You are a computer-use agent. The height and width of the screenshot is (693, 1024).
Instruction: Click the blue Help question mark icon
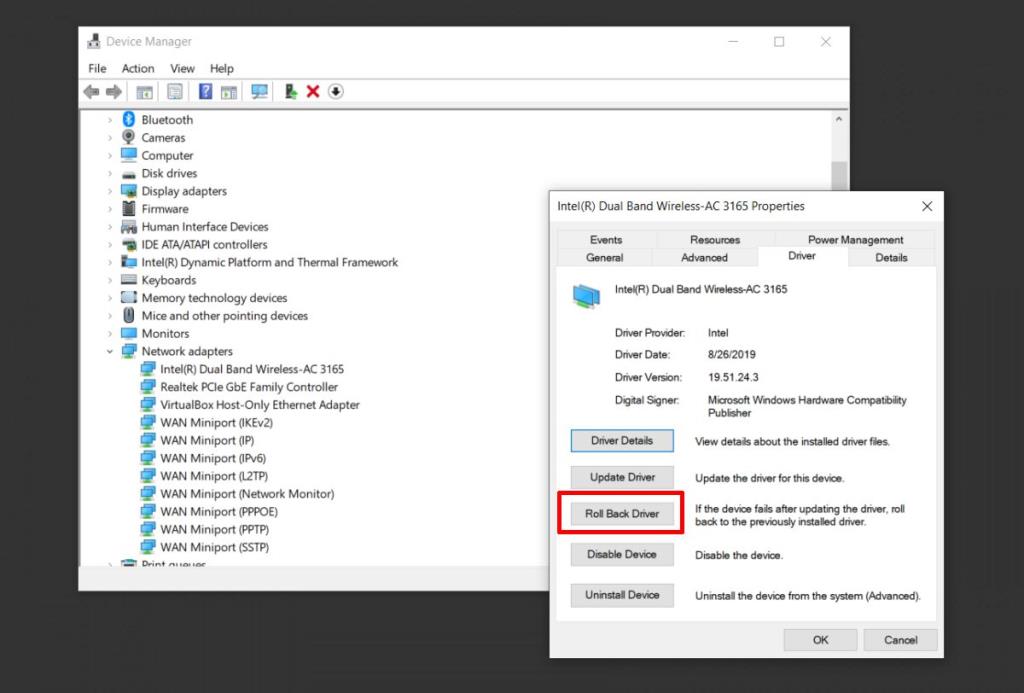(x=205, y=91)
